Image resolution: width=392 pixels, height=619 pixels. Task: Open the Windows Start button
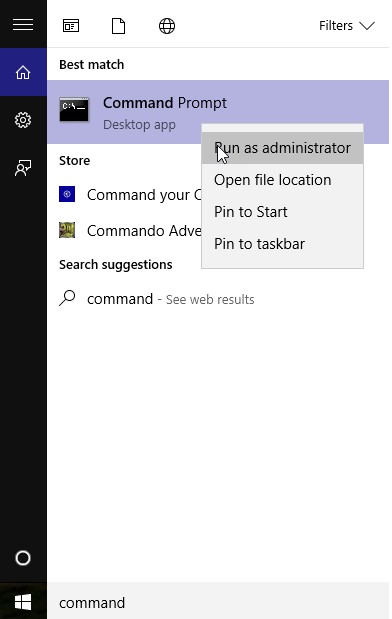[23, 603]
